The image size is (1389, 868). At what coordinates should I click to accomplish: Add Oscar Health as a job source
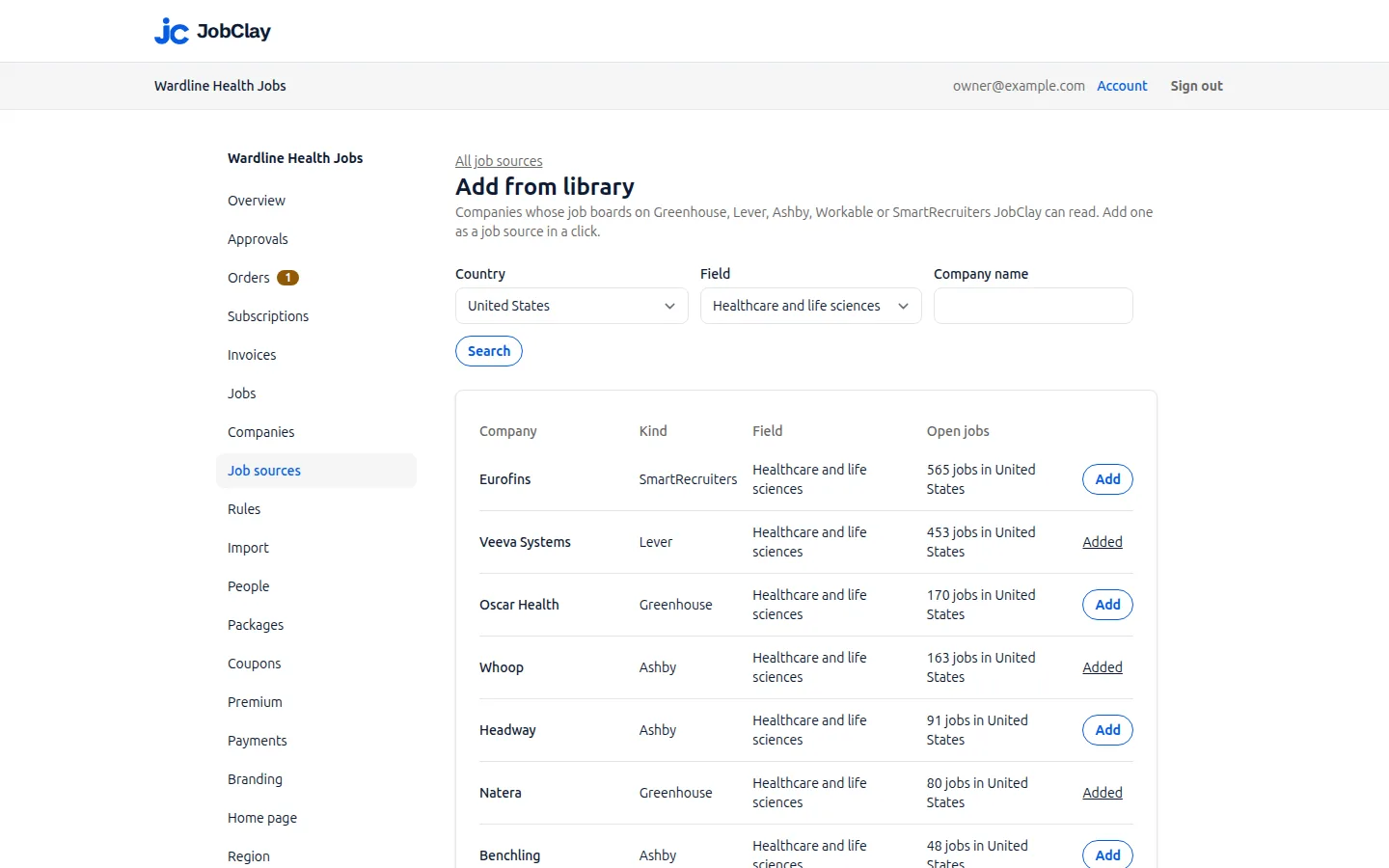point(1107,605)
